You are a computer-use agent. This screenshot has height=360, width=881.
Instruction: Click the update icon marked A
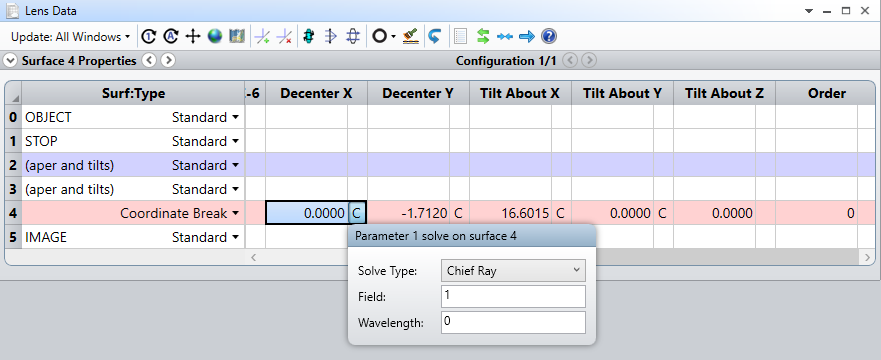[x=171, y=37]
